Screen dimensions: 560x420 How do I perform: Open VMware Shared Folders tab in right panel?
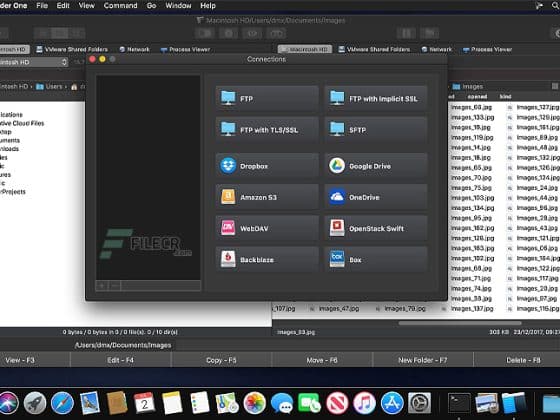(x=374, y=49)
